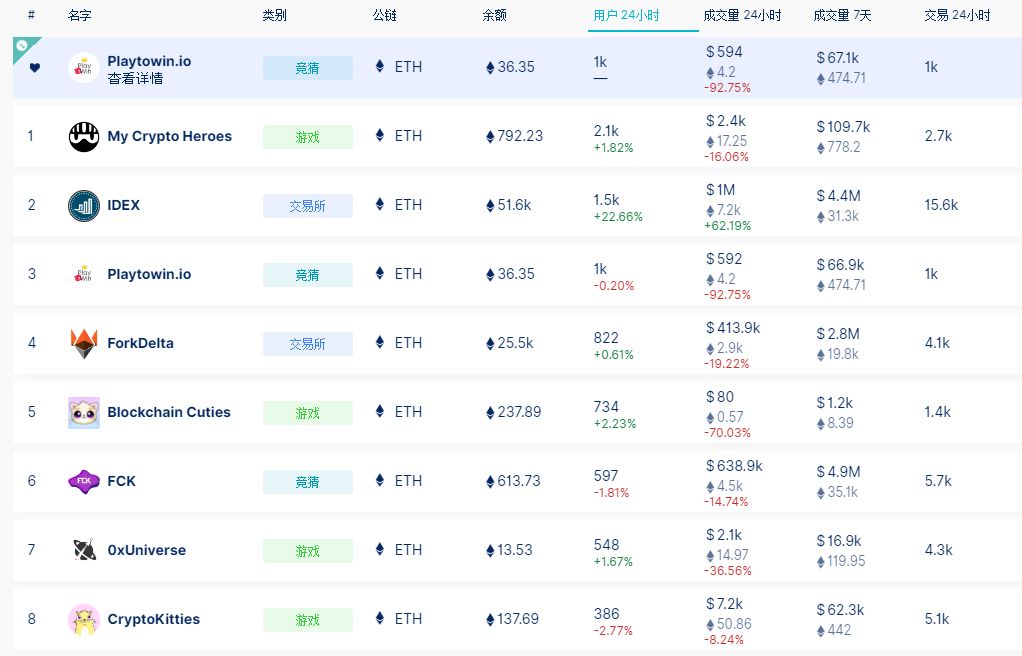Click the CryptoKitties cat logo
Image resolution: width=1022 pixels, height=656 pixels.
pyautogui.click(x=84, y=619)
